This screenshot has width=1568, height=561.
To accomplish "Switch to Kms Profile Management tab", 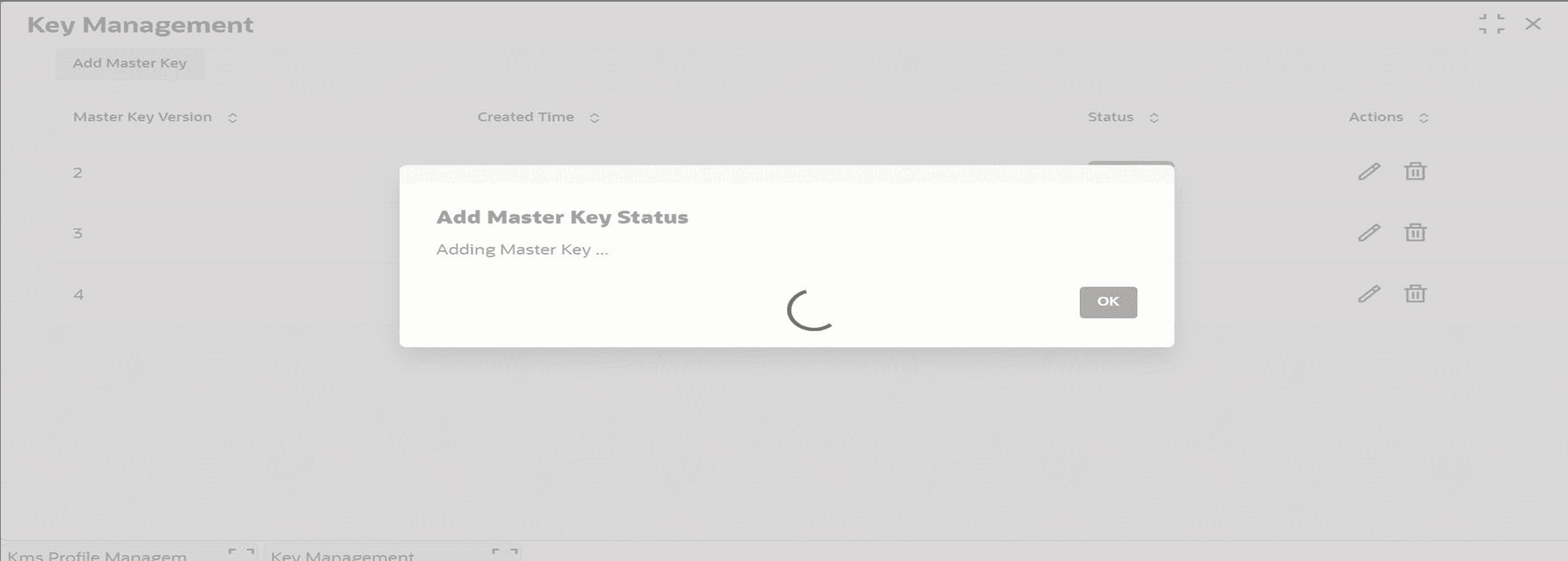I will click(97, 555).
